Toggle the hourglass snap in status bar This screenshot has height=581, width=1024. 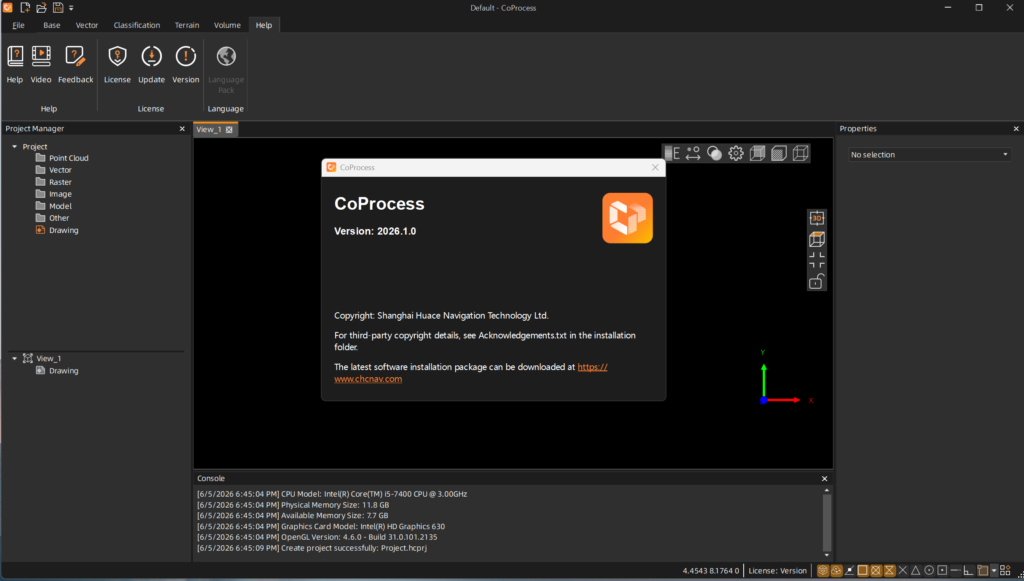coord(889,571)
